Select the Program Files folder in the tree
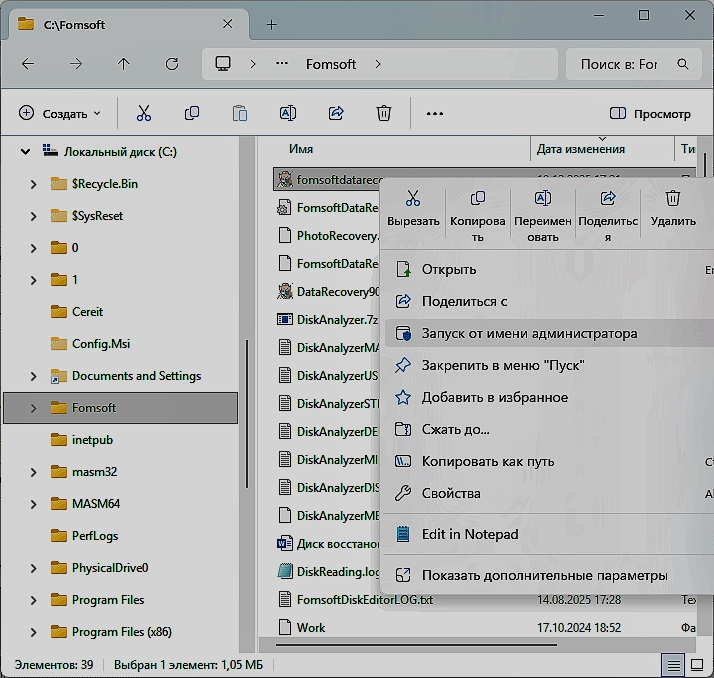Viewport: 714px width, 678px height. tap(97, 600)
